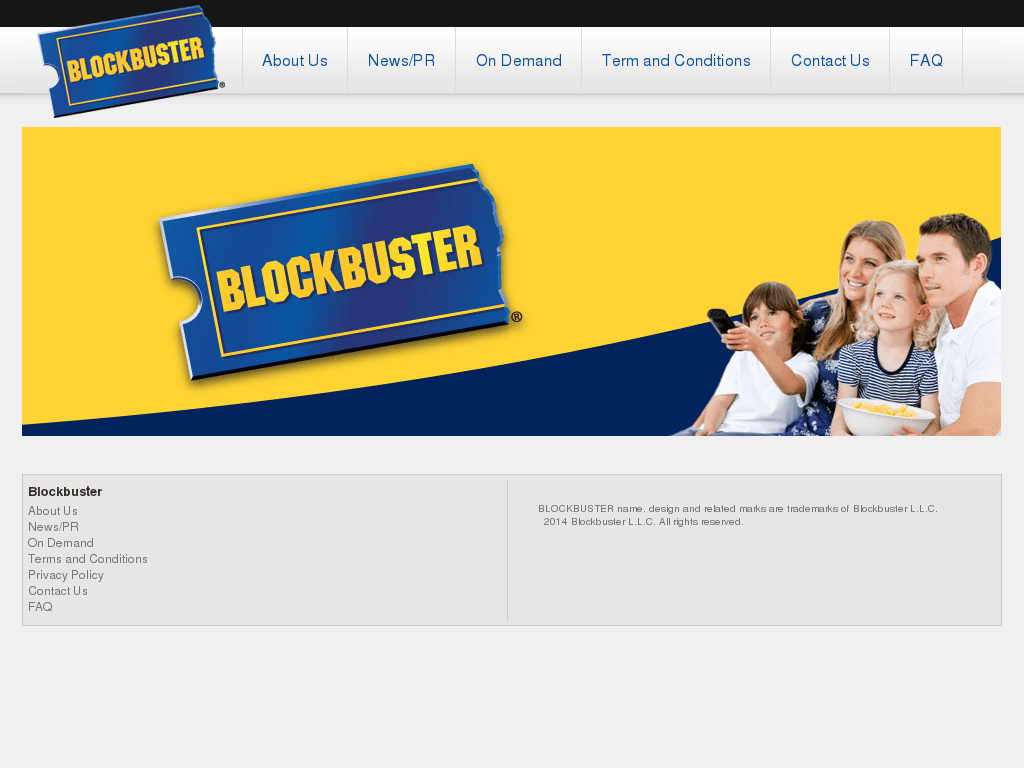This screenshot has width=1024, height=768.
Task: Open News/PR in top navigation
Action: (401, 61)
